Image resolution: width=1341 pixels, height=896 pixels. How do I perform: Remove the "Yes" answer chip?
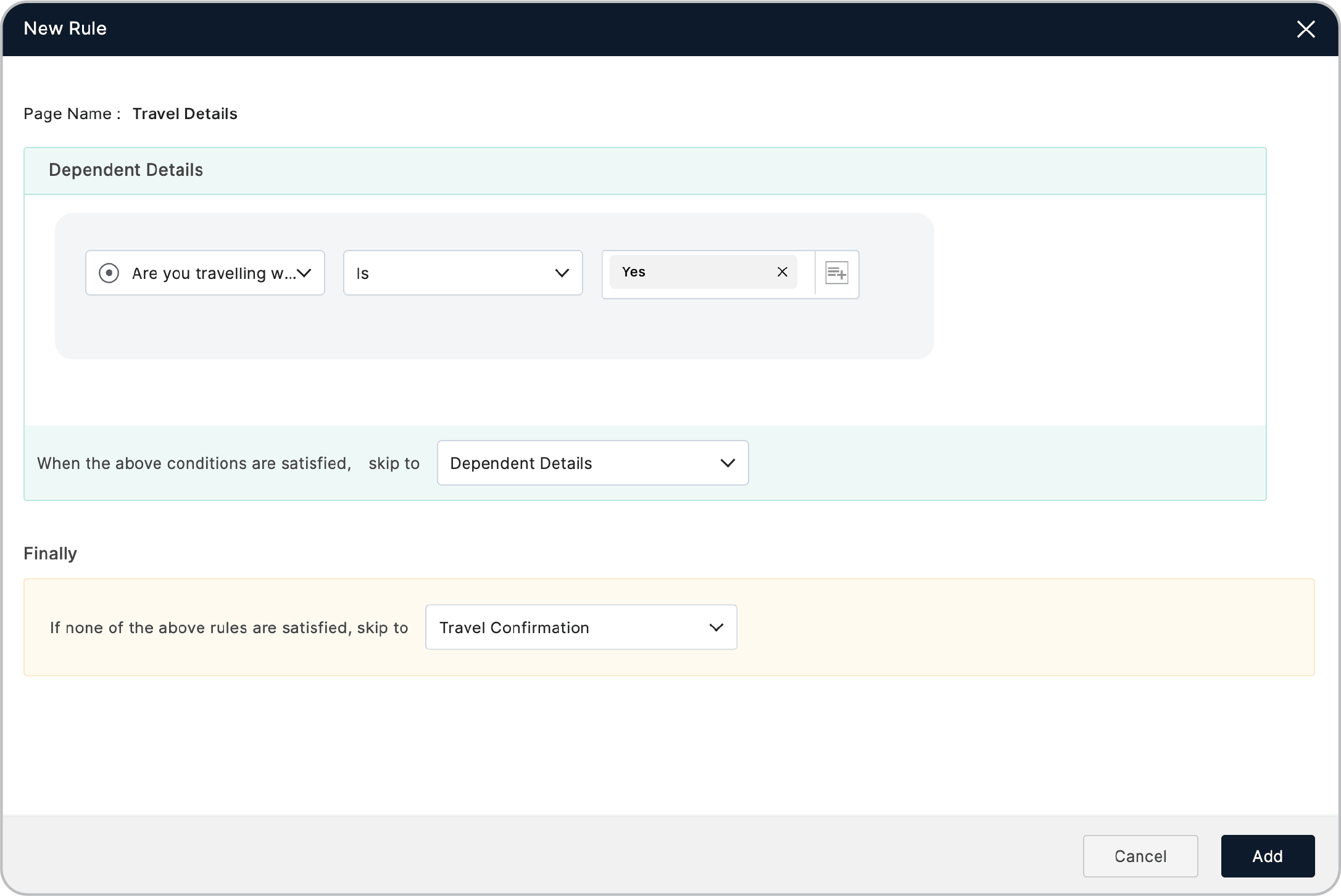point(782,272)
